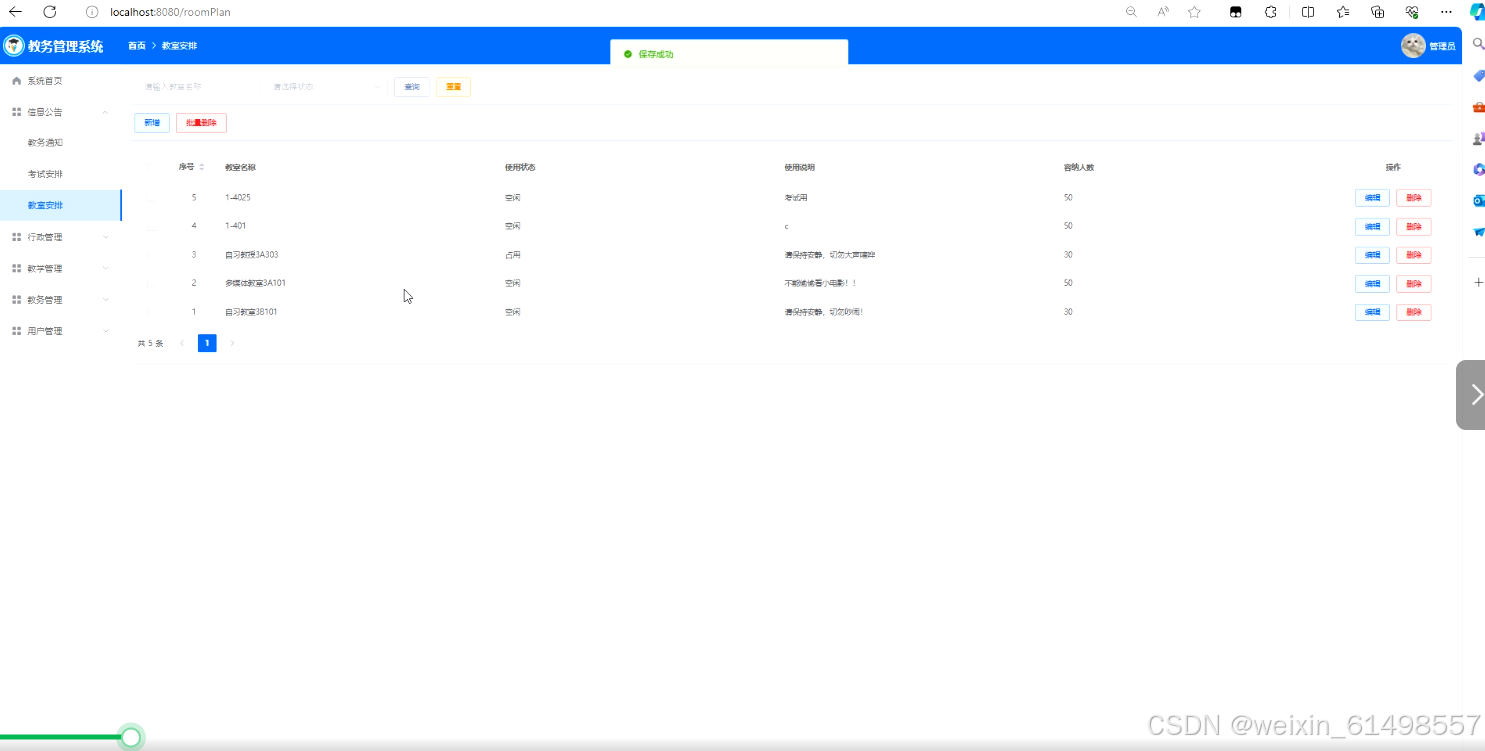Click the orange 重置 reset button
1485x751 pixels.
pos(453,87)
